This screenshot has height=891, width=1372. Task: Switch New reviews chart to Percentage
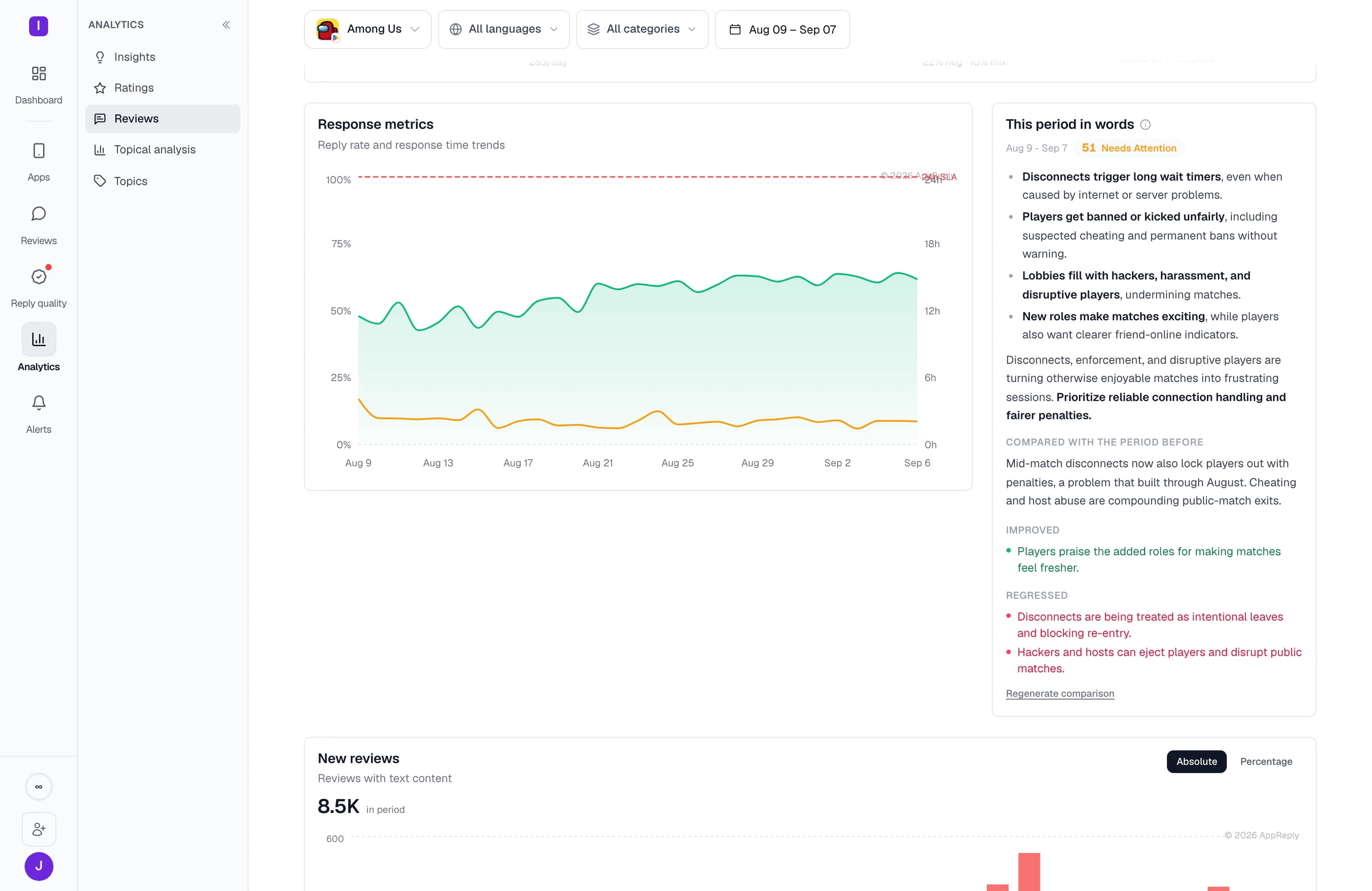point(1266,761)
